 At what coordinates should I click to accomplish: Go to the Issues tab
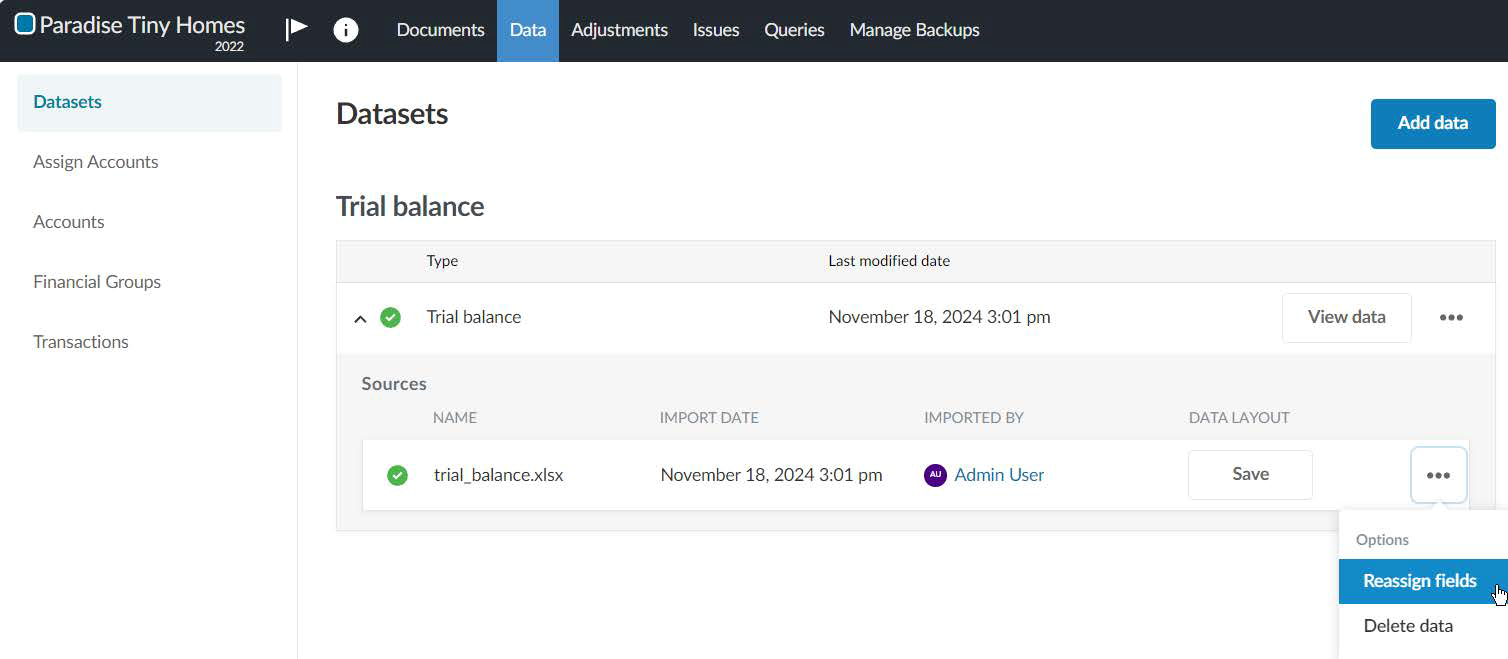716,30
